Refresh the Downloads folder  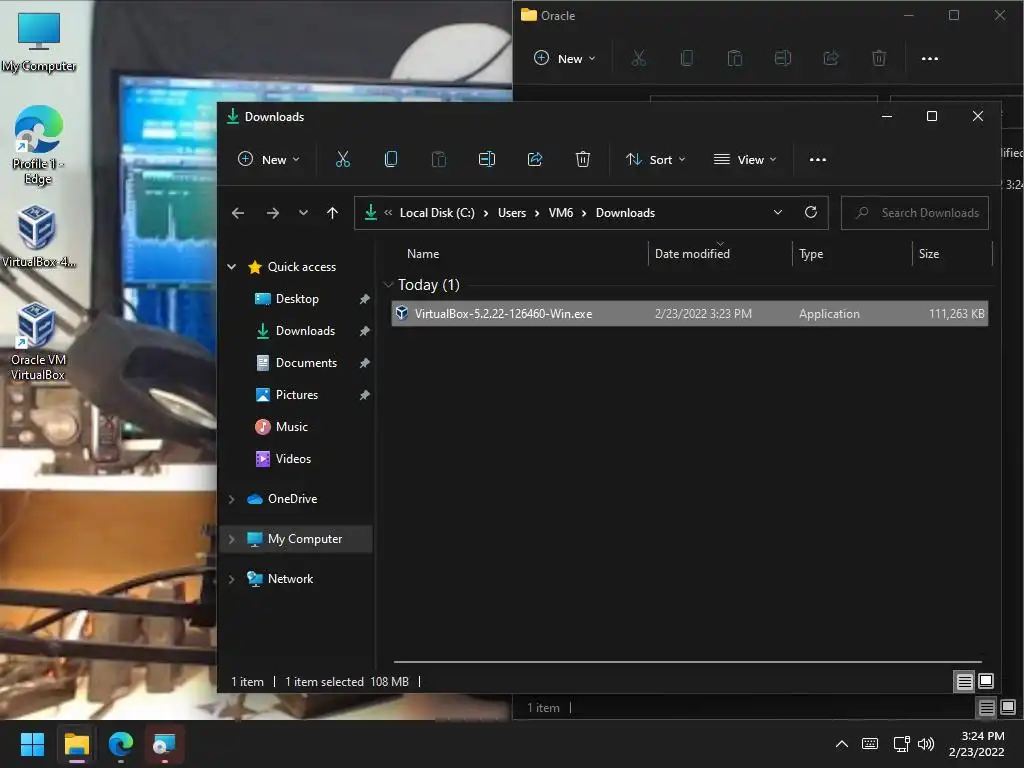pyautogui.click(x=810, y=212)
